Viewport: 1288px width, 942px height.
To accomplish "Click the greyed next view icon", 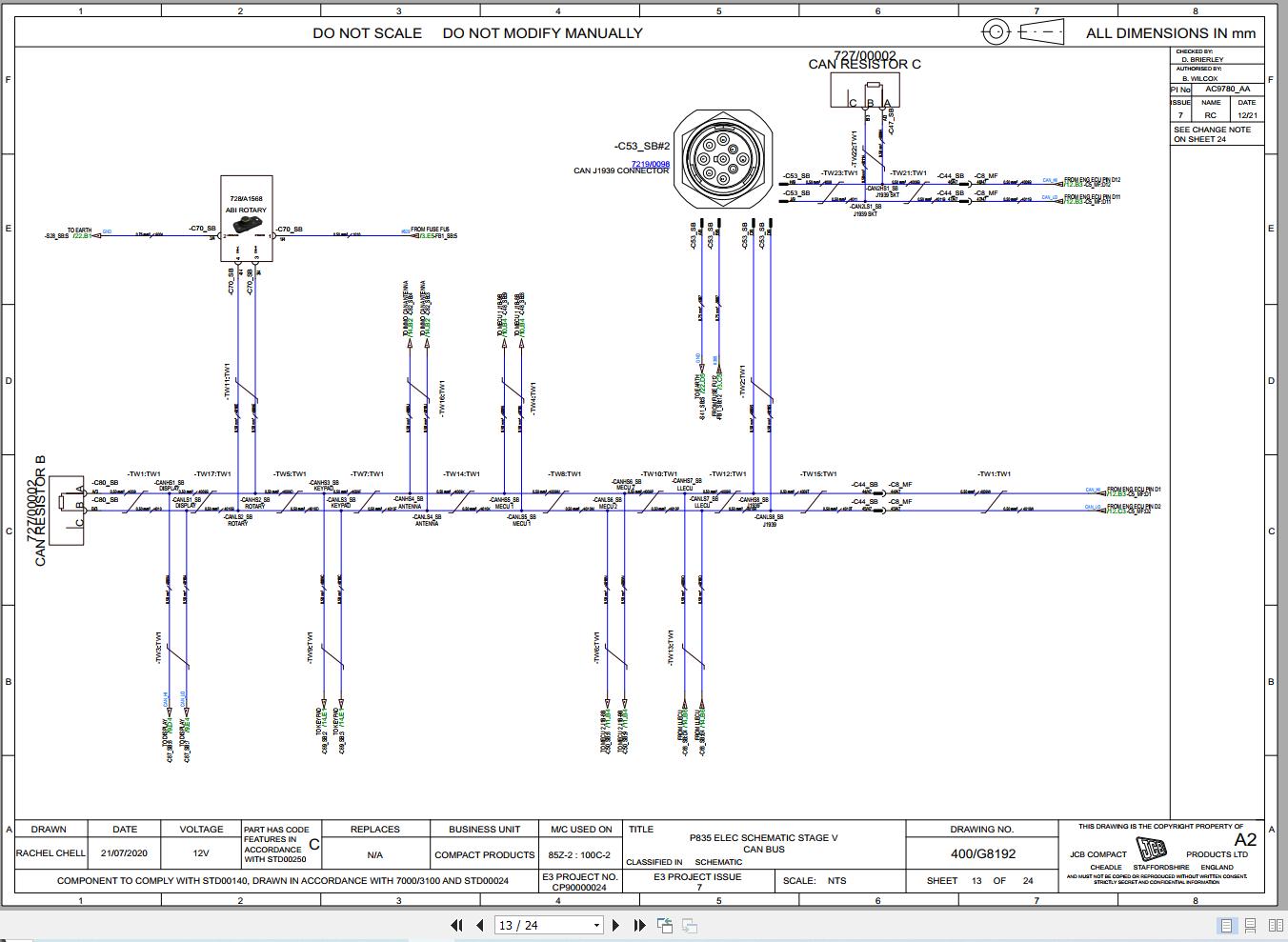I will tap(690, 925).
